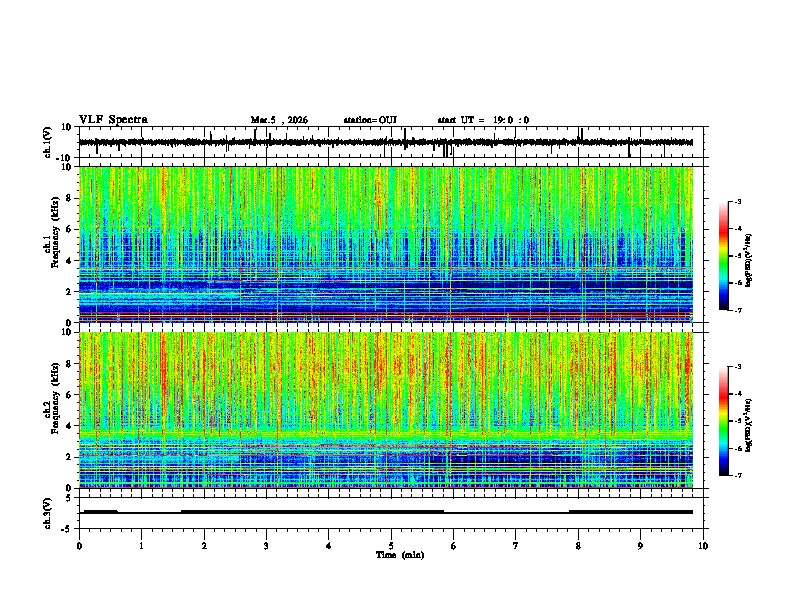Click the '8' frequency tick on ch.1 spectrogram

69,198
